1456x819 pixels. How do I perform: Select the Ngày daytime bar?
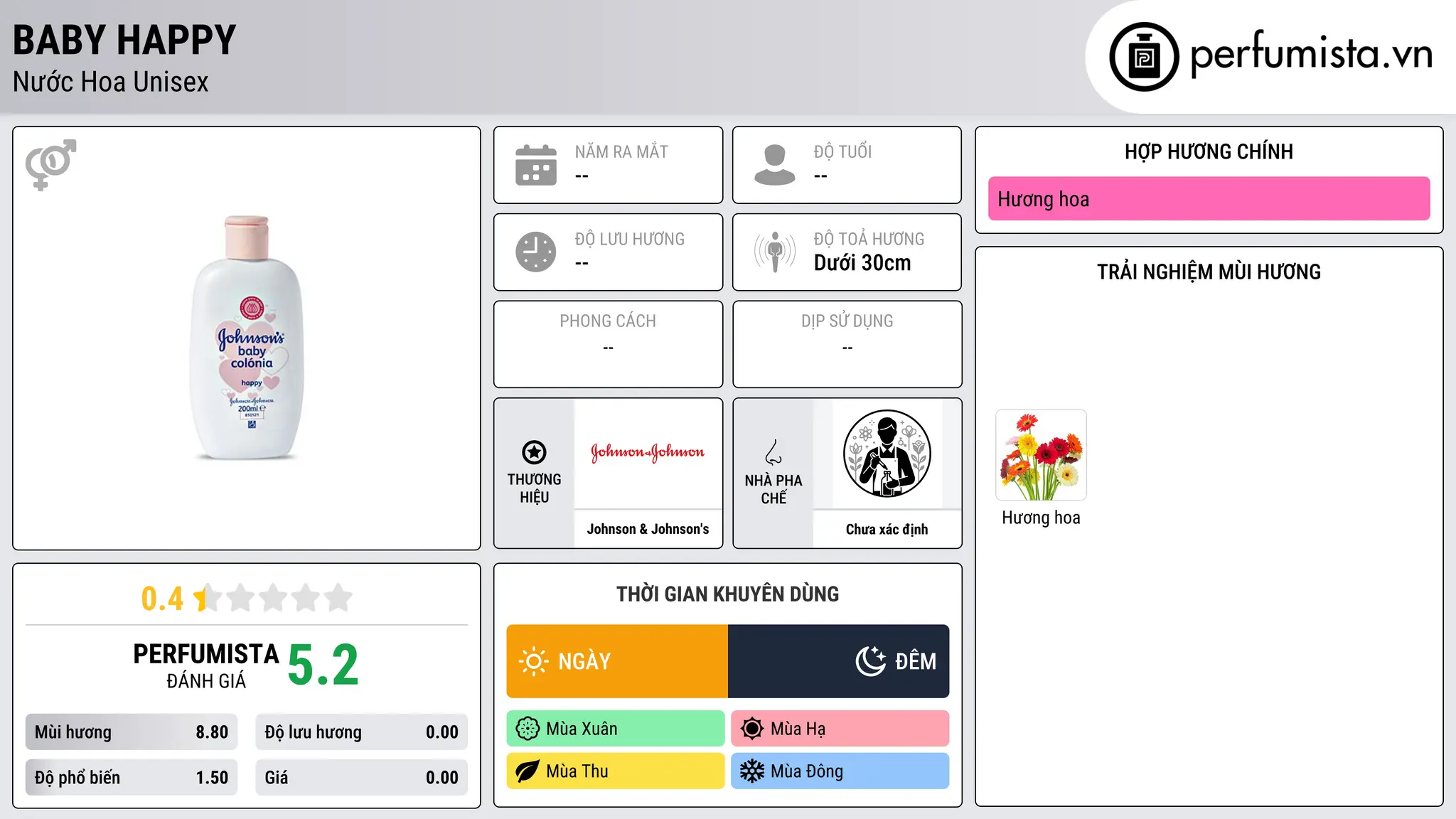click(617, 661)
